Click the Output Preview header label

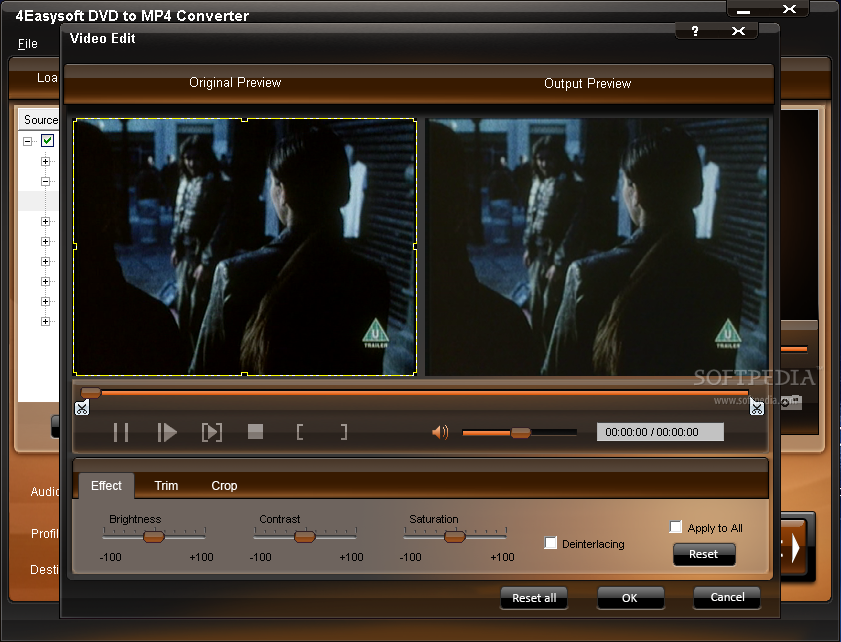coord(587,84)
